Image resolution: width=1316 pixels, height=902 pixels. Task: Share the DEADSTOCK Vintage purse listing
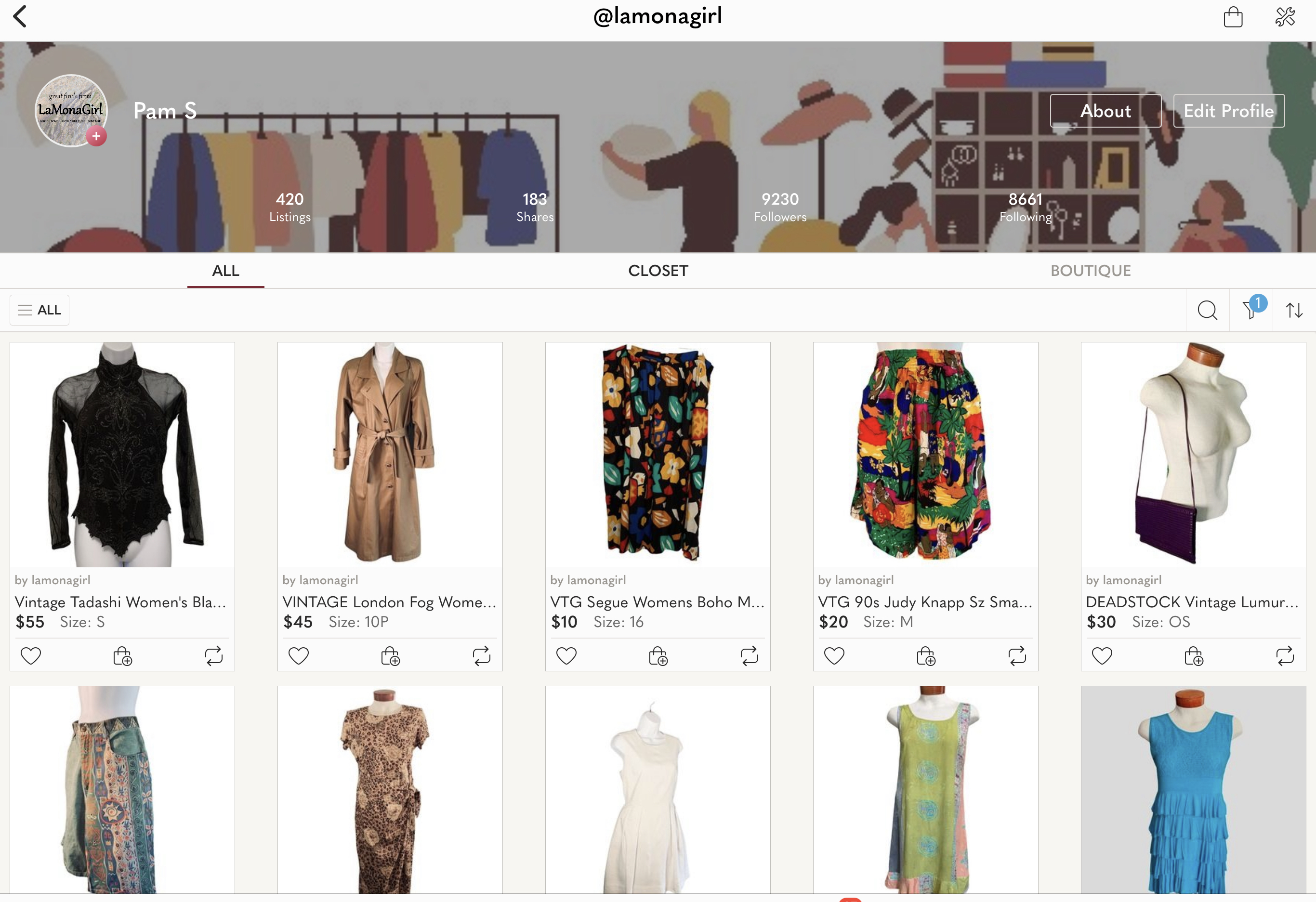(1285, 656)
